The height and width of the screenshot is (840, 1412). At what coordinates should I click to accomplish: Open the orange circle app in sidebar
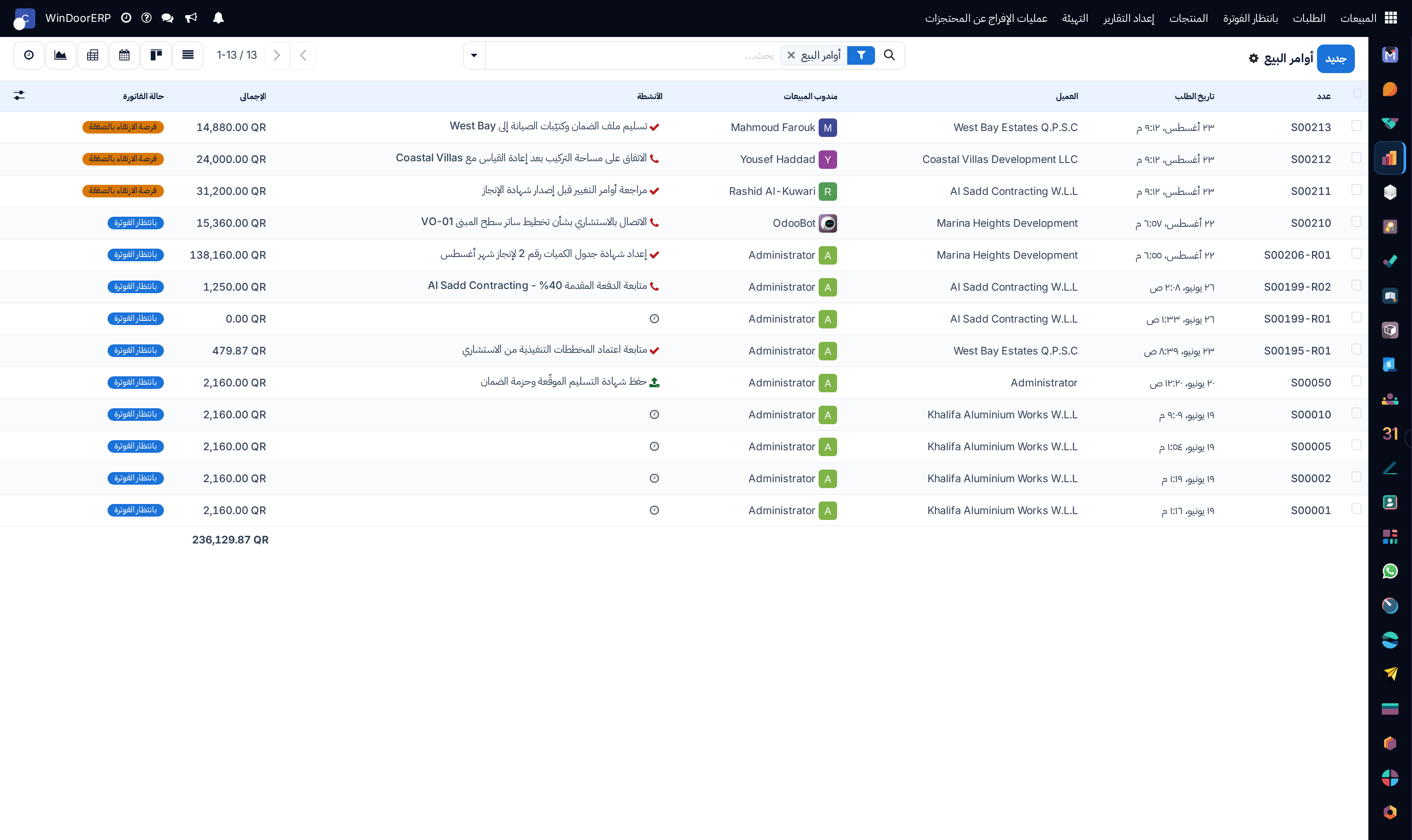[x=1390, y=89]
